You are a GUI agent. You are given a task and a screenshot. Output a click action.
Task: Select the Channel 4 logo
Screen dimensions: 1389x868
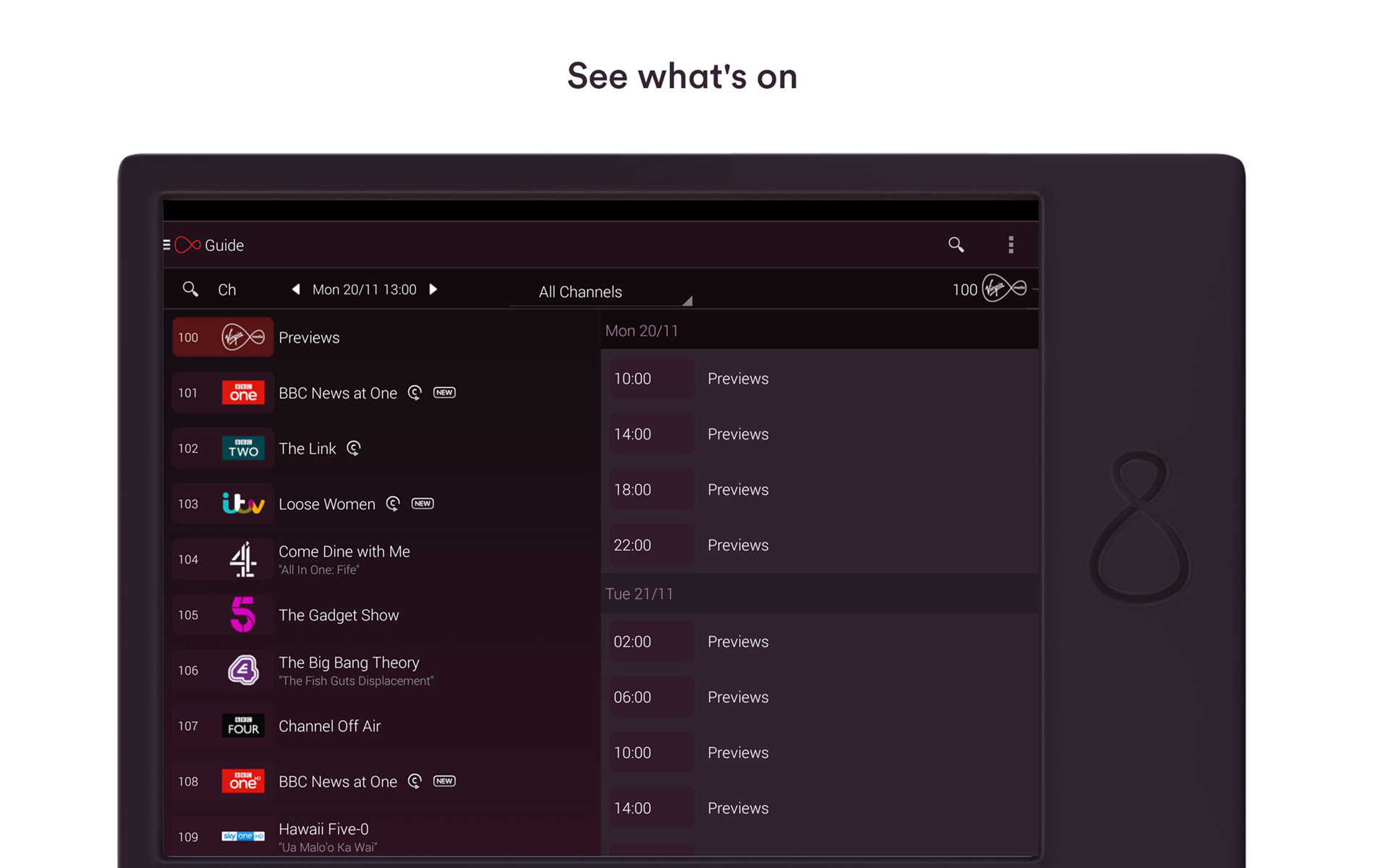(243, 559)
